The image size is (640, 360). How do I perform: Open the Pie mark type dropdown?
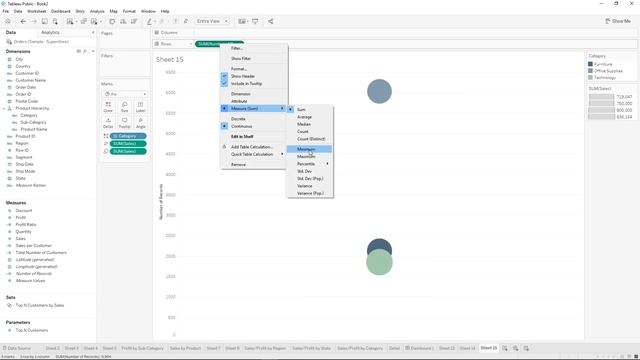click(x=125, y=94)
